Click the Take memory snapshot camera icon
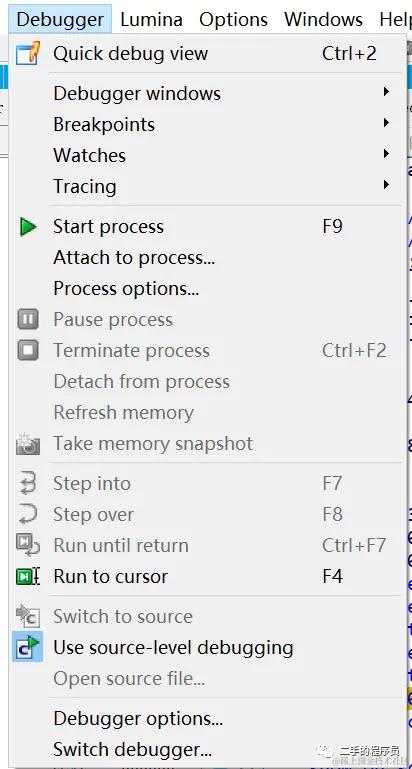Image resolution: width=412 pixels, height=769 pixels. 28,443
